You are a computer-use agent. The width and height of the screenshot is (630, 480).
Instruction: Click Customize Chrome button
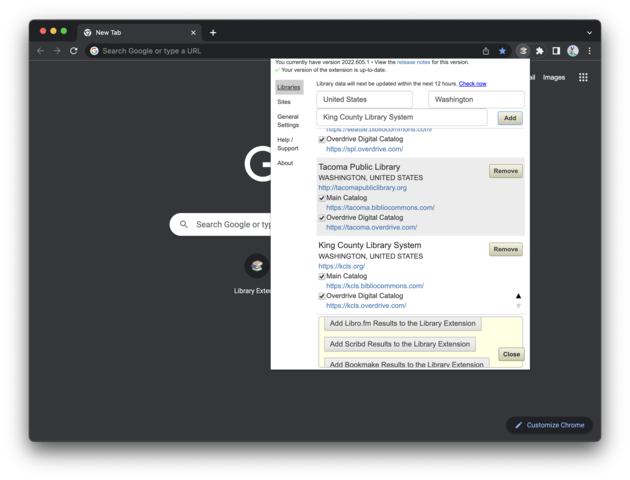click(549, 425)
